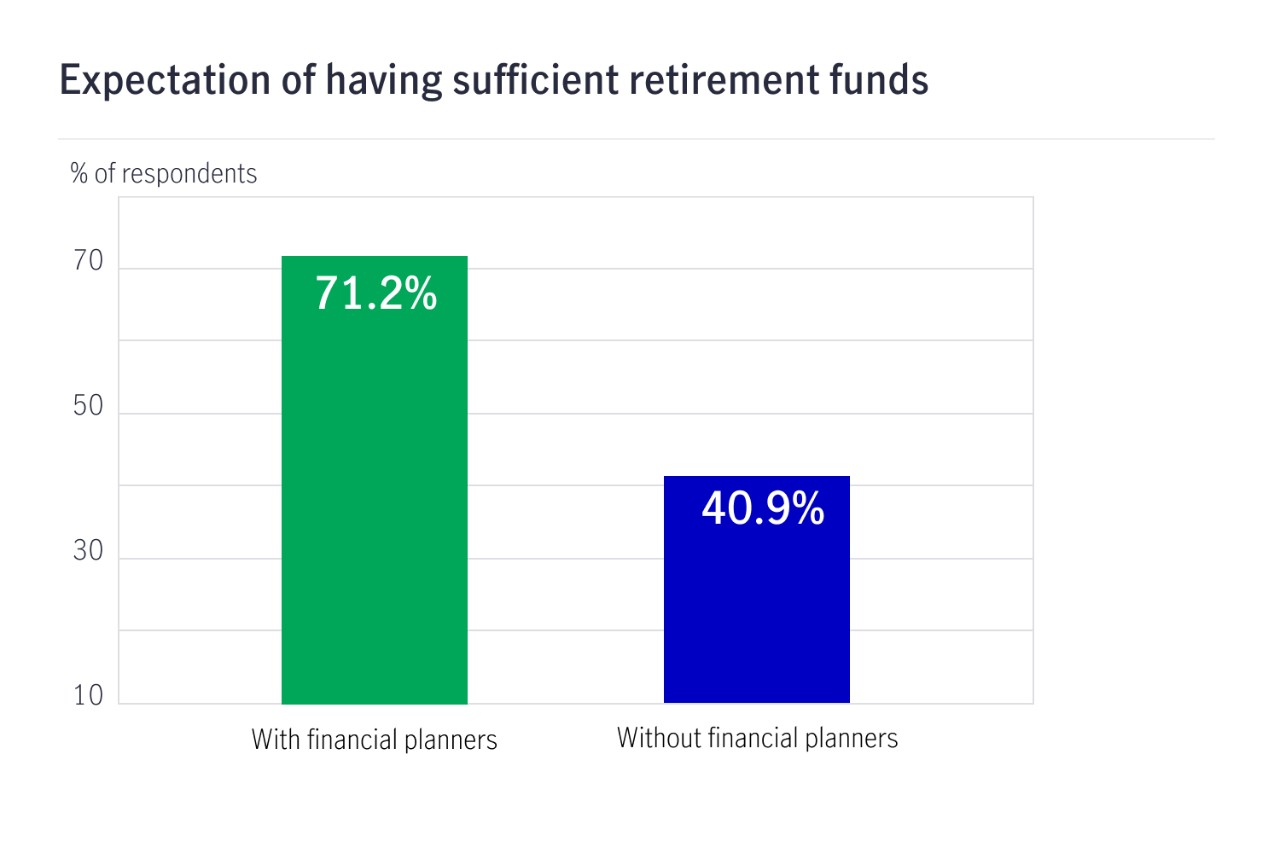Select the With financial planners axis label

pyautogui.click(x=374, y=740)
